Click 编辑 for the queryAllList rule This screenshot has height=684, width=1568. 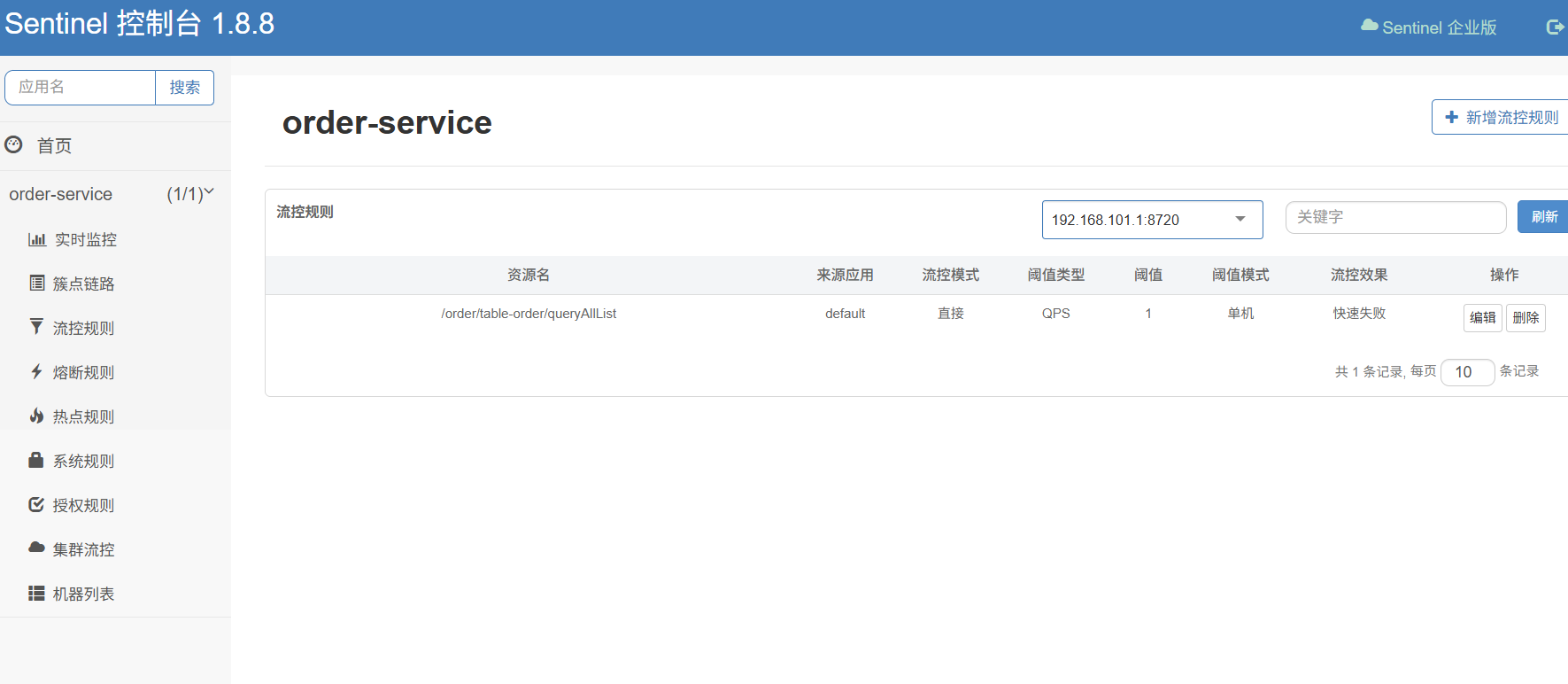pyautogui.click(x=1483, y=317)
